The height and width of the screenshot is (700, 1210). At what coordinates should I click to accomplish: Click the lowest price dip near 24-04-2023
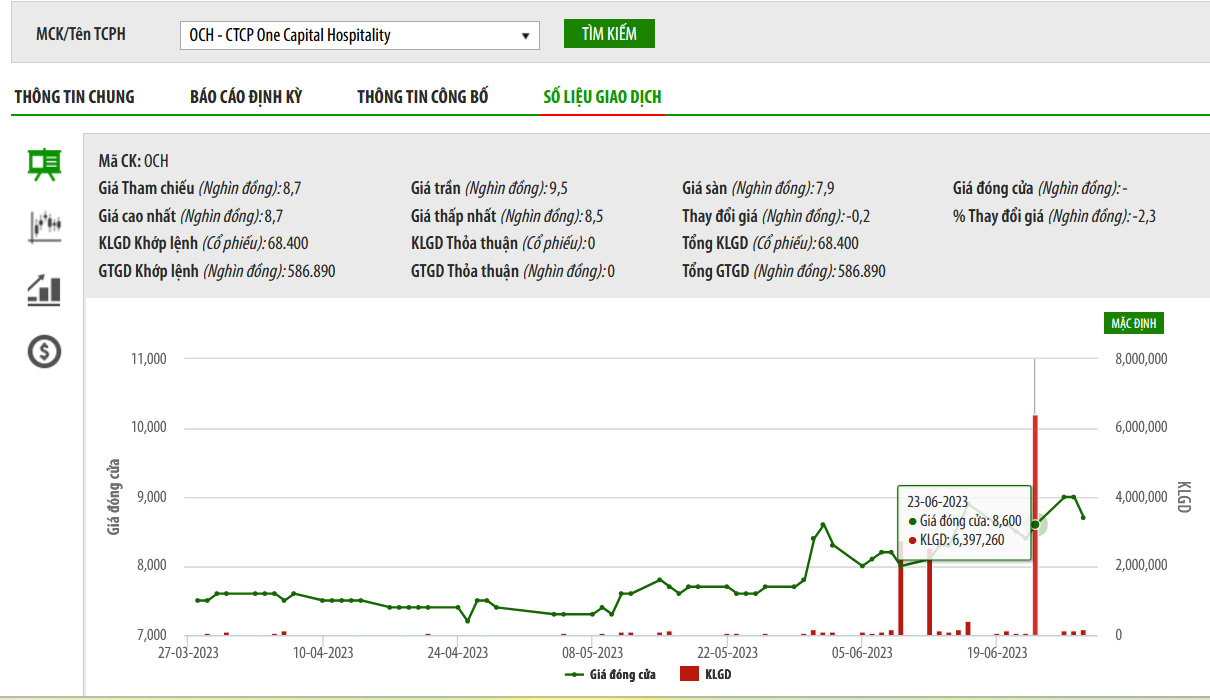[x=467, y=621]
